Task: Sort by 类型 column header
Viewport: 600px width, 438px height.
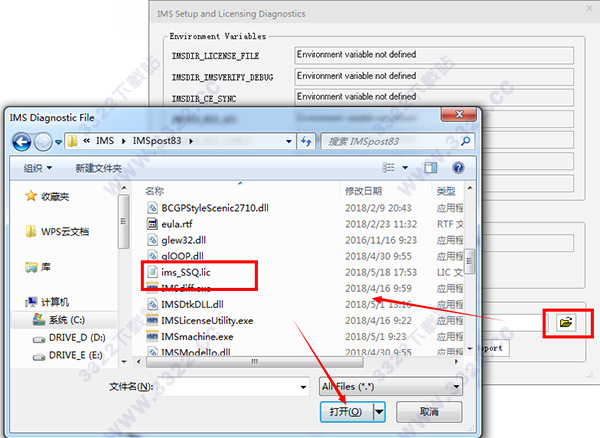Action: point(446,191)
